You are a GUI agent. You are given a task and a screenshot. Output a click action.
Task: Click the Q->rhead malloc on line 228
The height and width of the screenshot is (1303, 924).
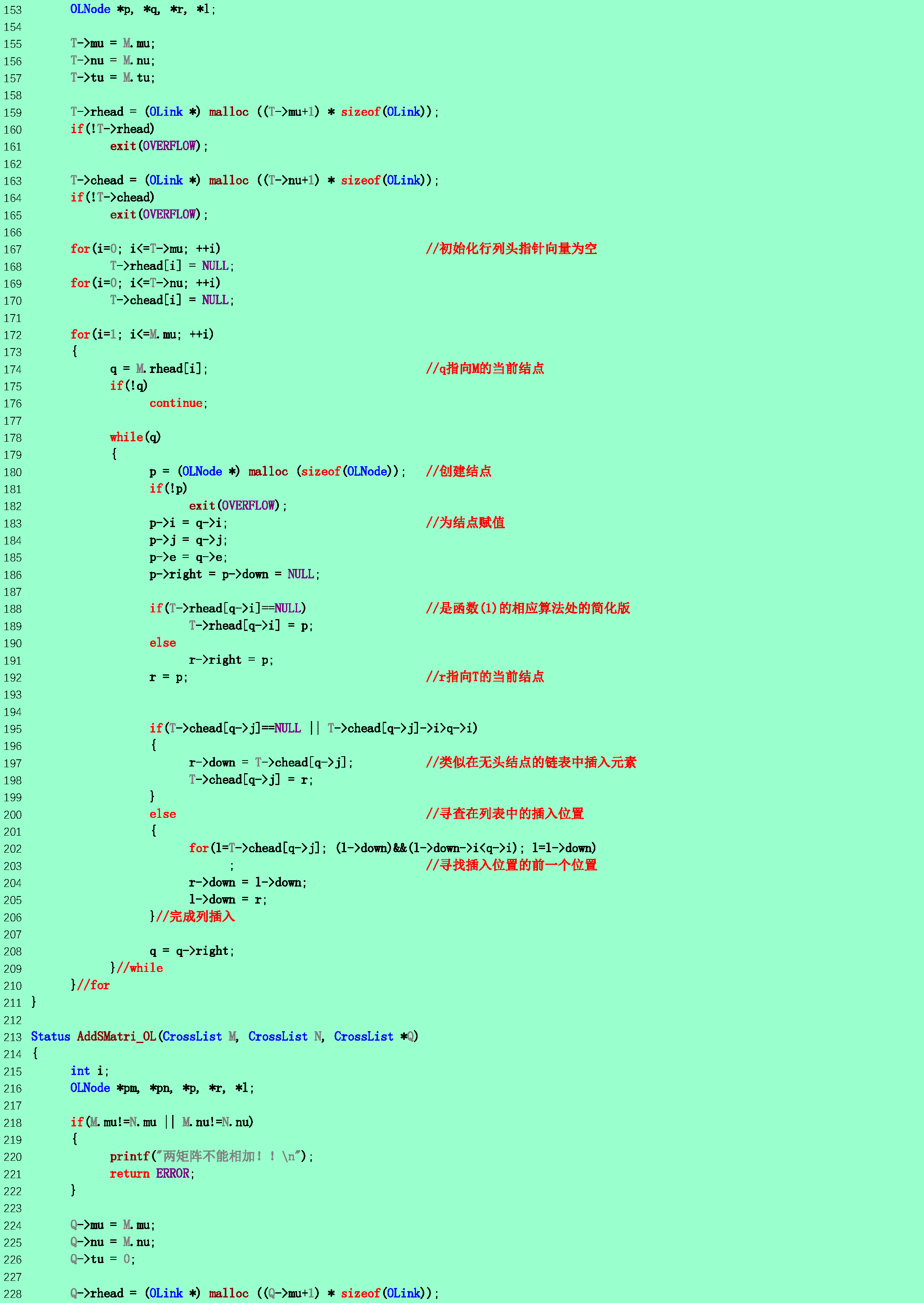[x=254, y=1294]
